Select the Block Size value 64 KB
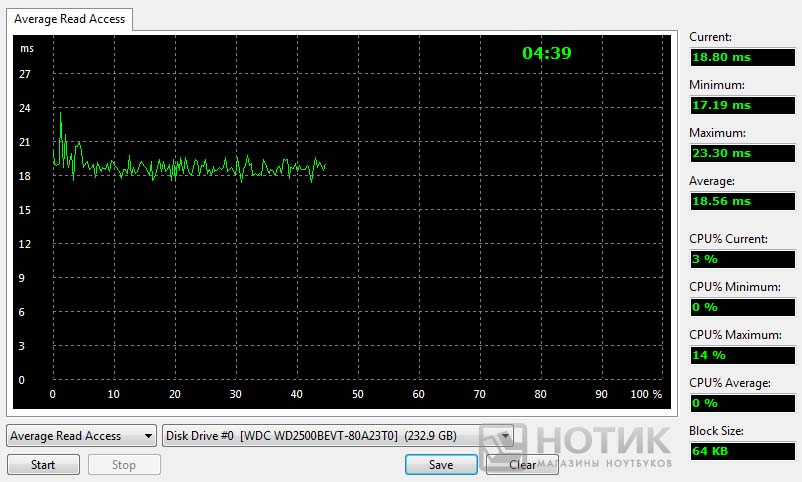Screen dimensions: 802x482 [x=743, y=451]
